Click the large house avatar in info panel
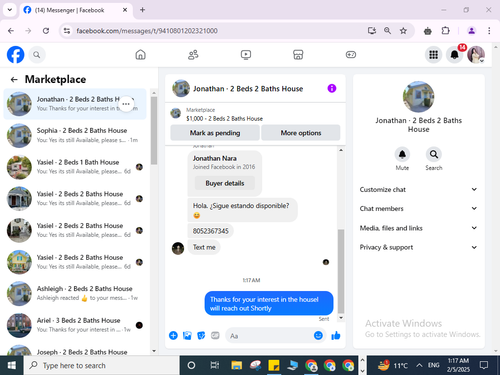Image resolution: width=500 pixels, height=375 pixels. click(418, 97)
